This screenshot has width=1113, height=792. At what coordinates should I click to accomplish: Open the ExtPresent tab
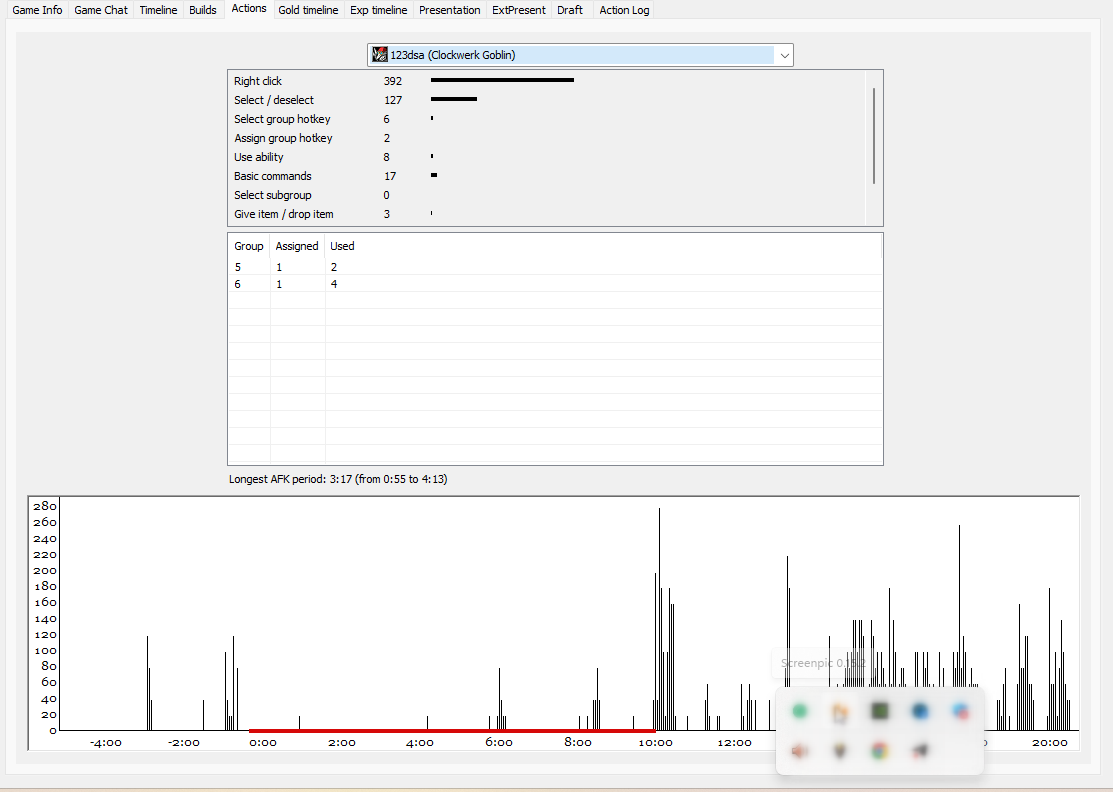519,10
